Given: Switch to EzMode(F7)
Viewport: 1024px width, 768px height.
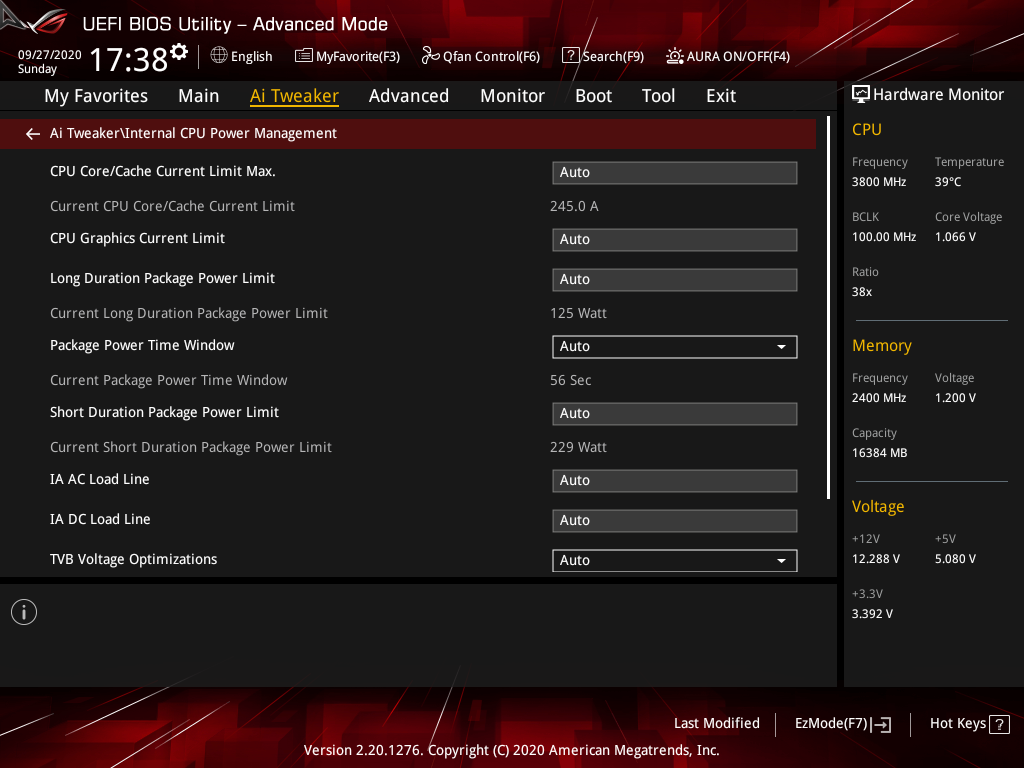Looking at the screenshot, I should [842, 724].
